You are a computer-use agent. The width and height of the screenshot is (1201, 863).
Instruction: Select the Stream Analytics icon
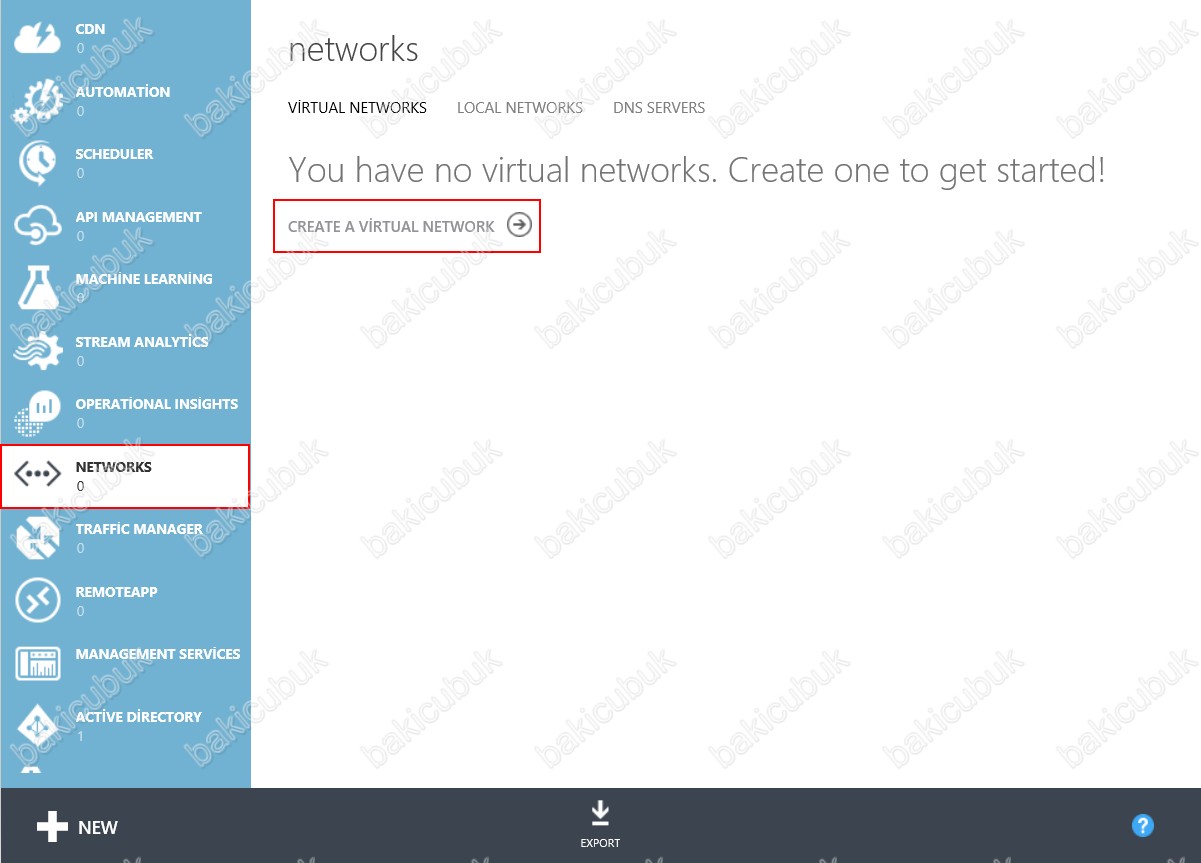pyautogui.click(x=38, y=350)
